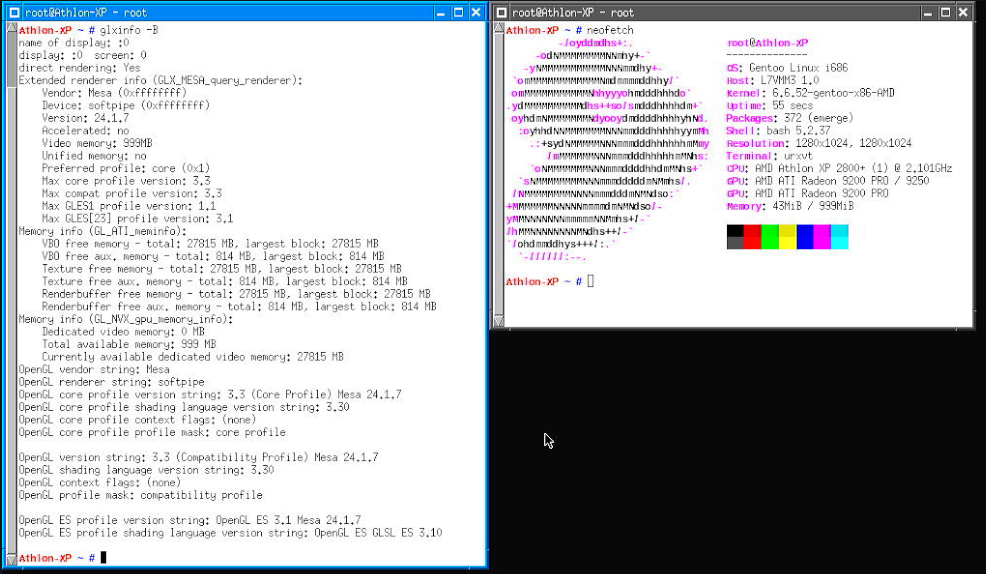Click the 'Total available memory: 999 MB' line
Viewport: 986px width, 574px height.
(x=129, y=345)
